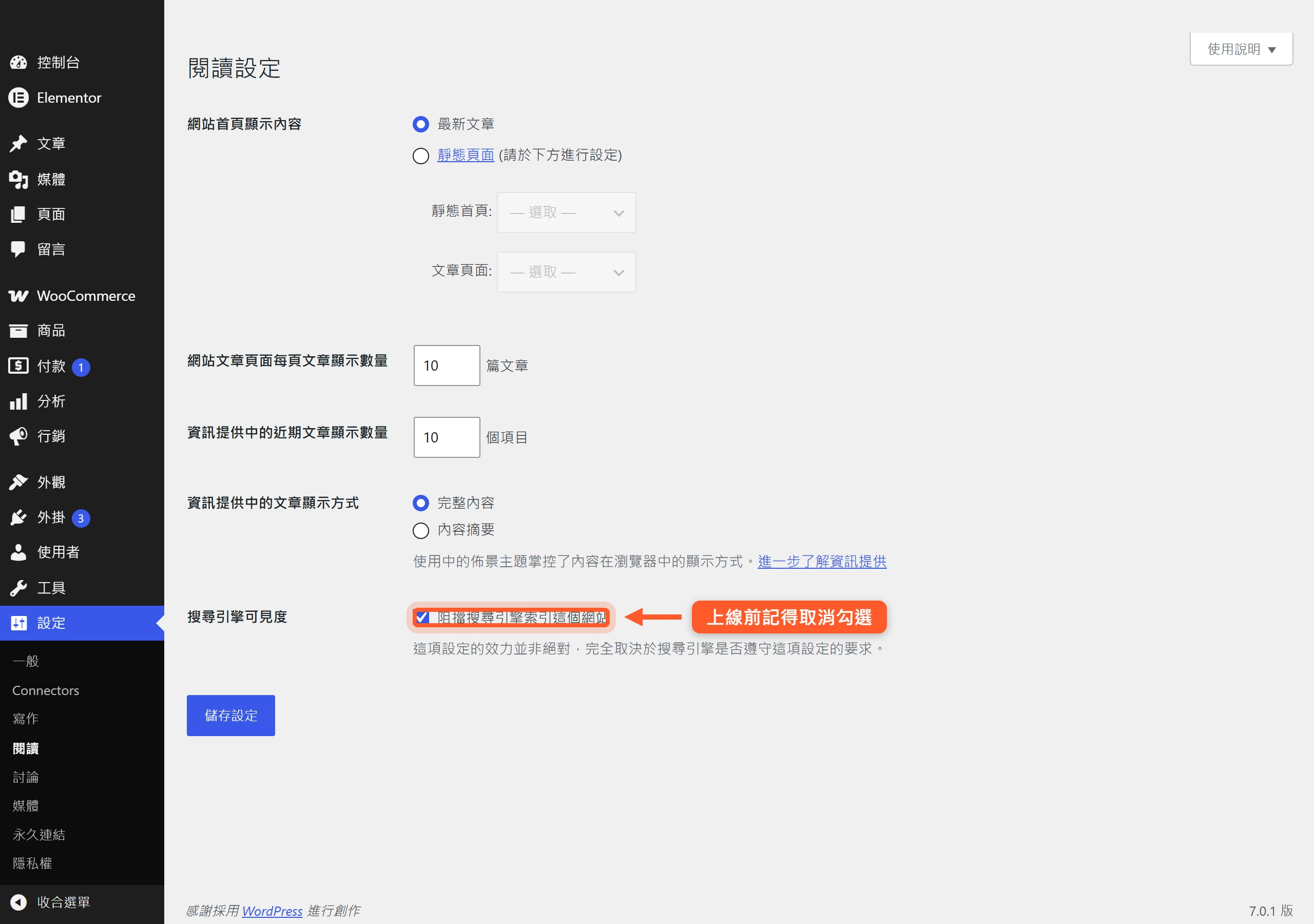Expand the 使用說明 help tab
This screenshot has width=1314, height=924.
click(x=1241, y=49)
